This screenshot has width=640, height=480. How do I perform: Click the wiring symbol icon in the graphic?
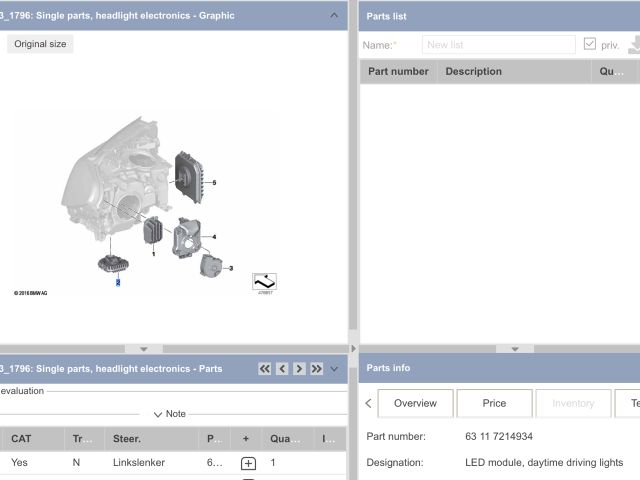click(x=264, y=282)
